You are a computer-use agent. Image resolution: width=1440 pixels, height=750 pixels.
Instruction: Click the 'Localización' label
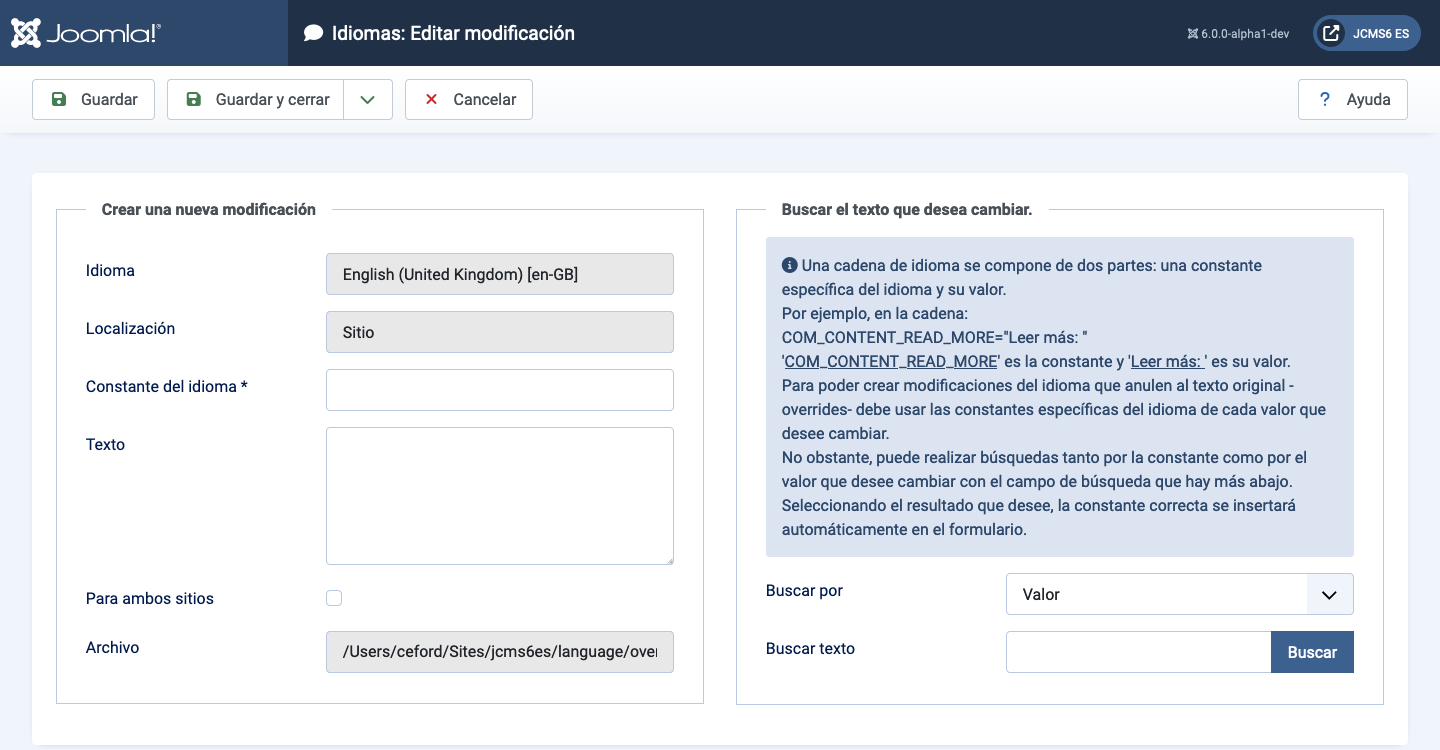click(131, 328)
